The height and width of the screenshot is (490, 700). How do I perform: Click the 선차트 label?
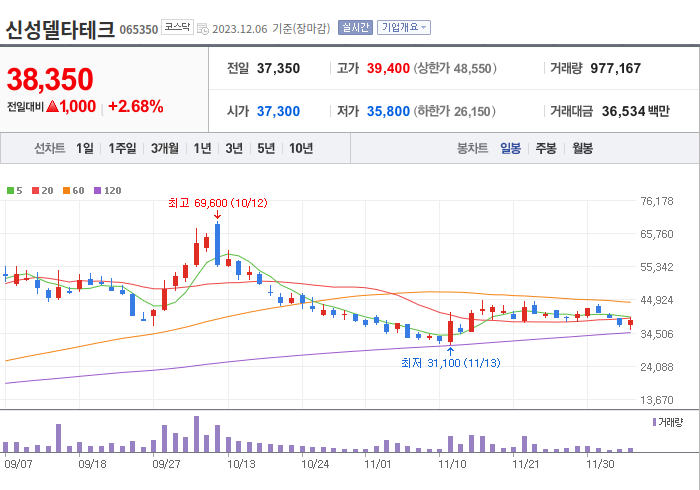click(50, 148)
